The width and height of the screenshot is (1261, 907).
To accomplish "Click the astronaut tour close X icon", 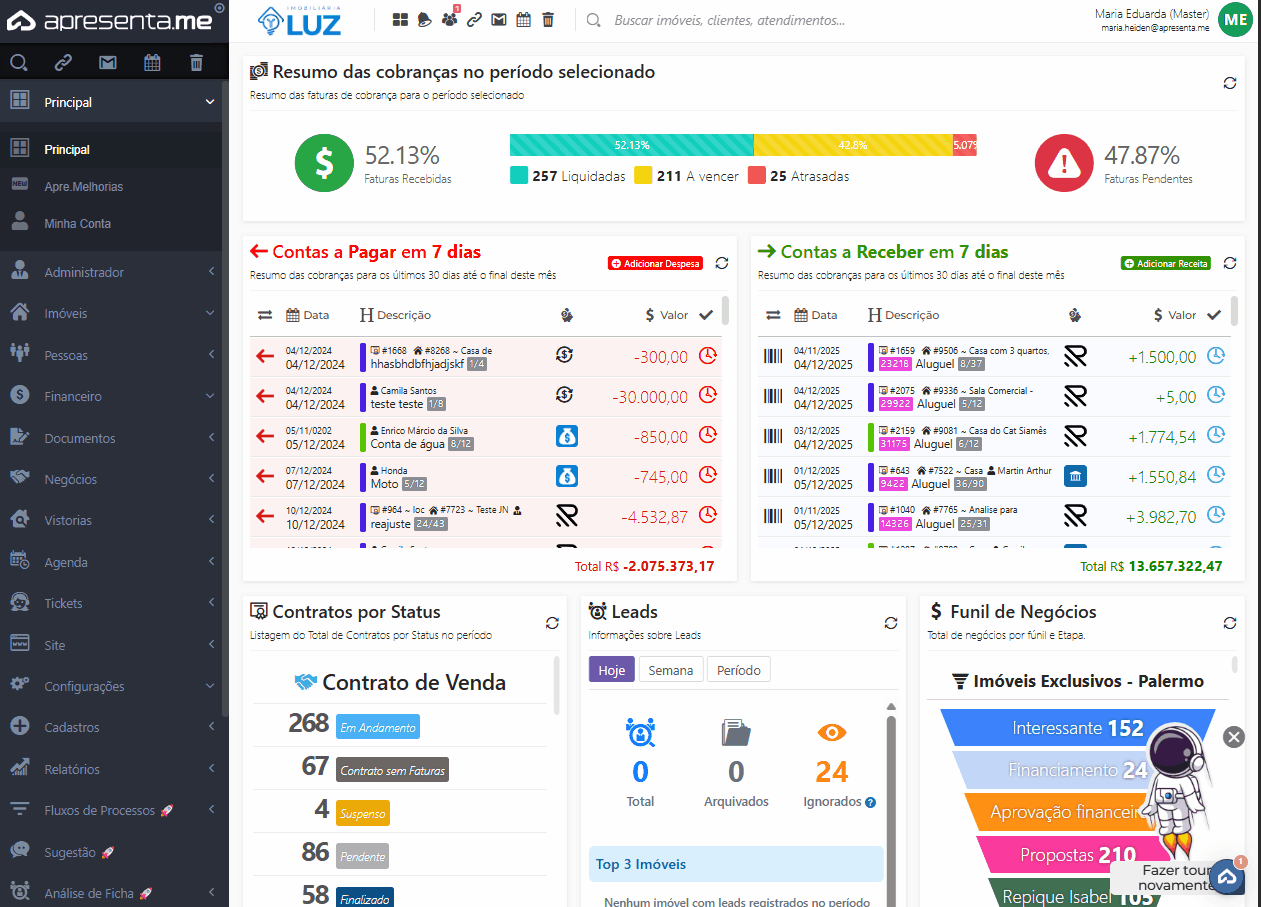I will pyautogui.click(x=1234, y=737).
